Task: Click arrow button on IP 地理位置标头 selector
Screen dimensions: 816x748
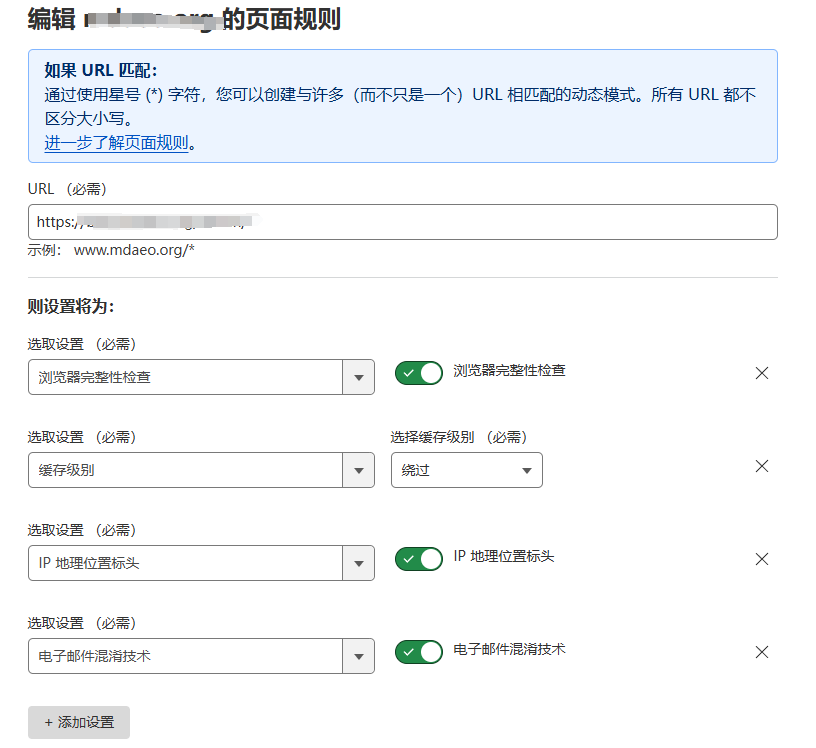Action: pos(358,563)
